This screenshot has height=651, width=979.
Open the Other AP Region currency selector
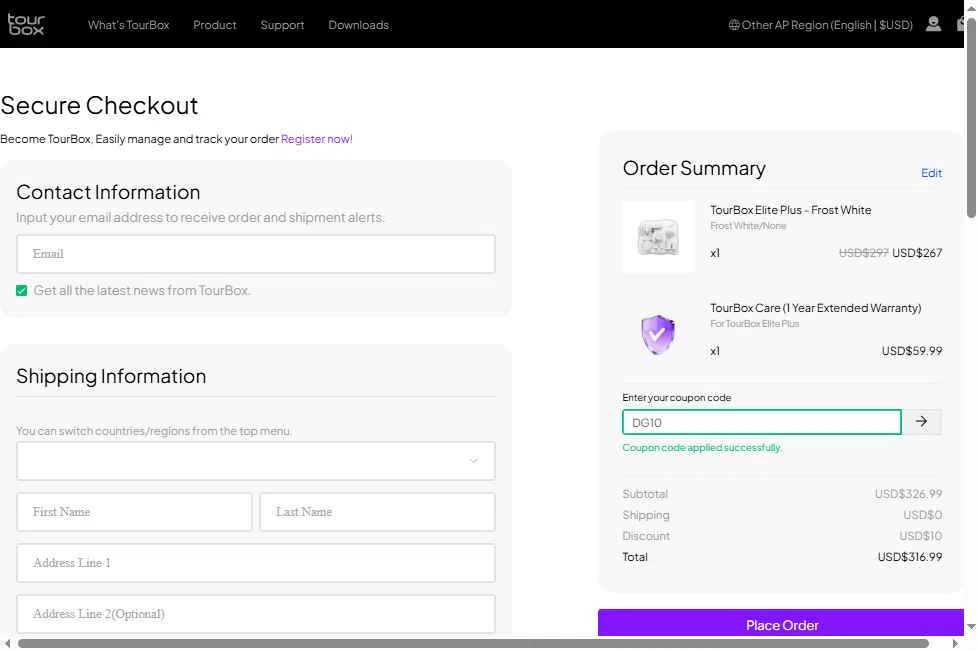(820, 25)
